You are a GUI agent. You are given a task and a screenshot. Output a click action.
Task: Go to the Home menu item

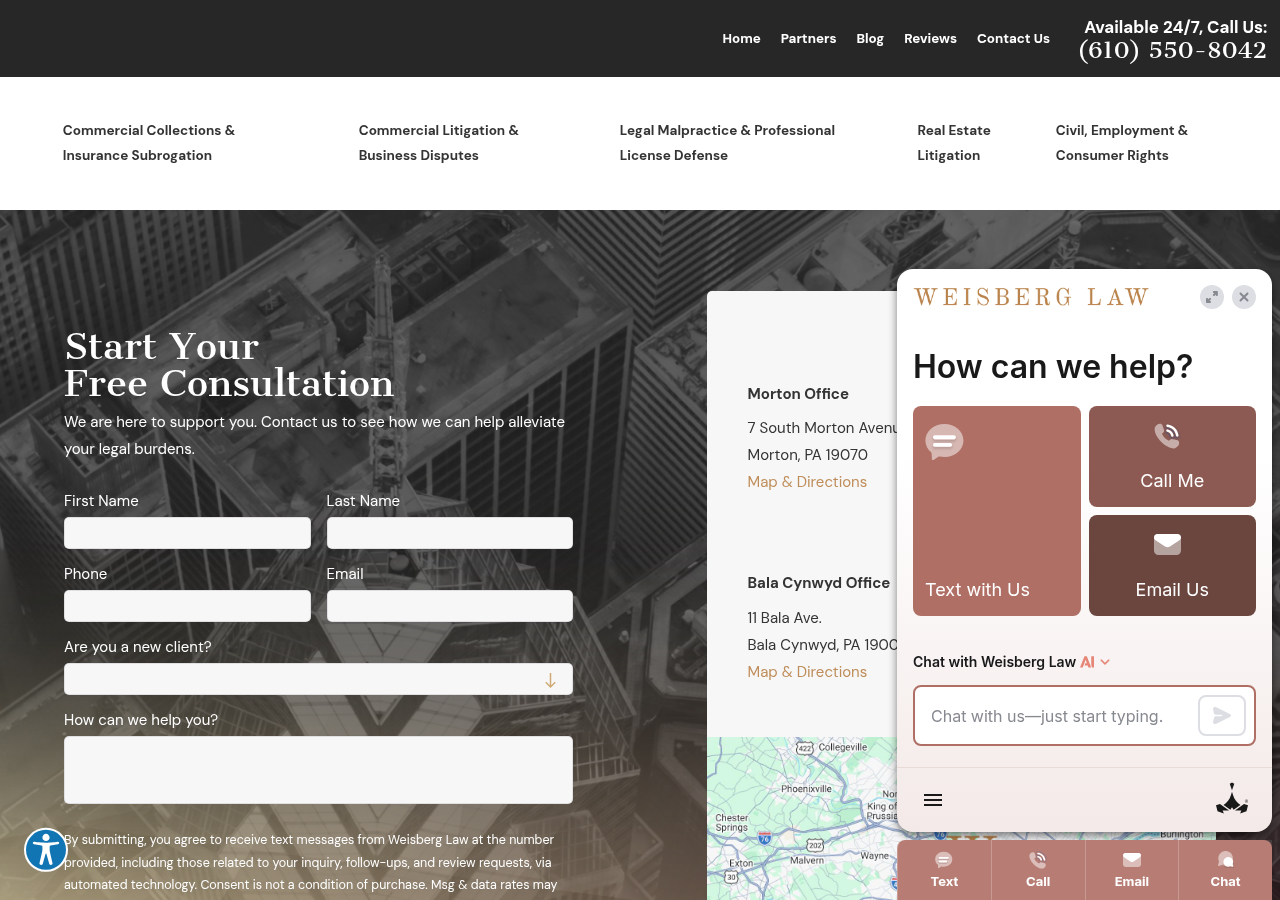click(741, 38)
